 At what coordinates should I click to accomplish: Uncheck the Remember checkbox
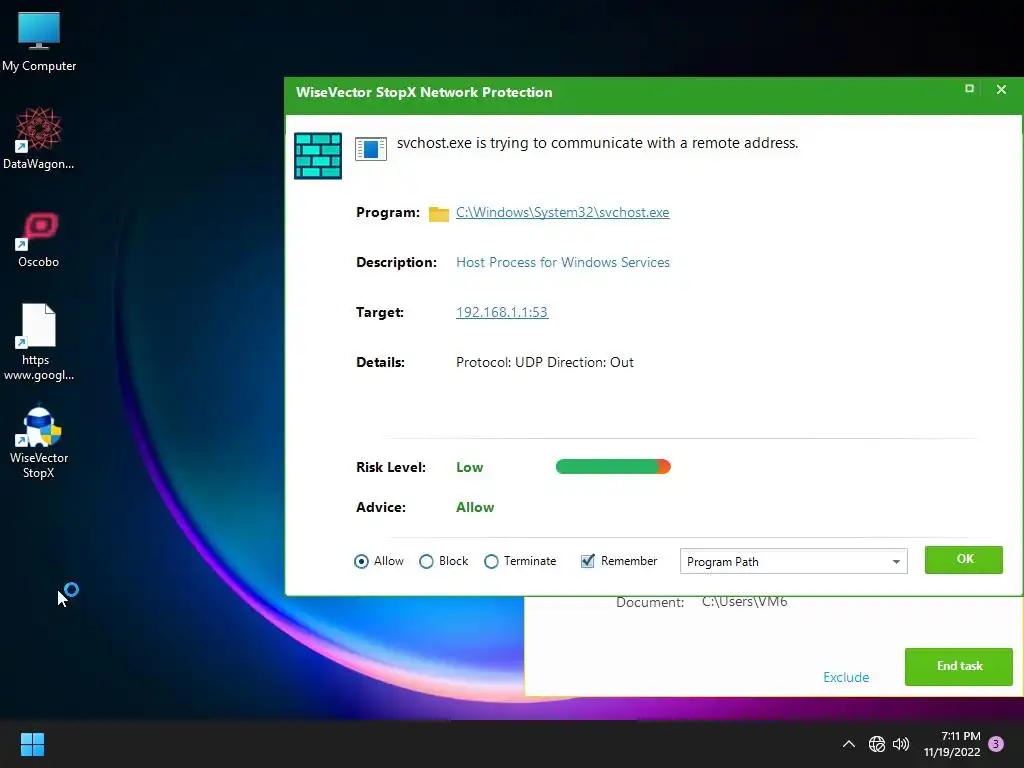point(588,561)
